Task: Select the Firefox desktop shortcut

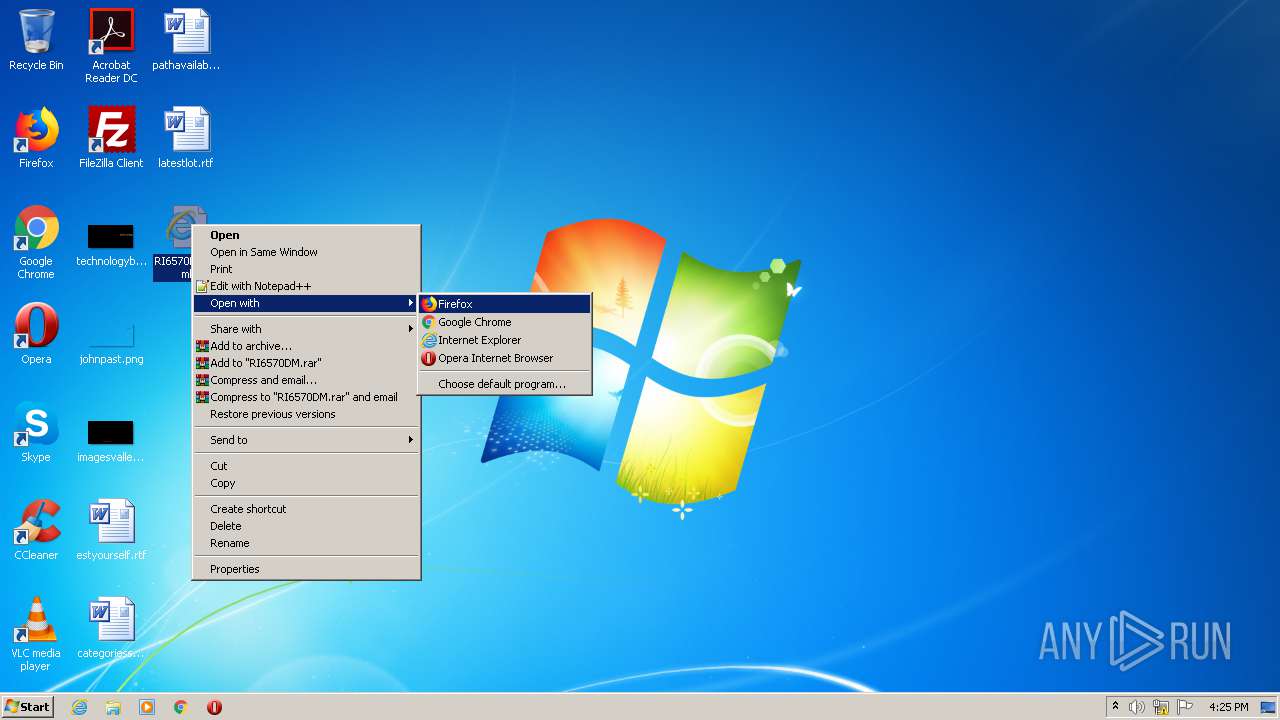Action: pos(36,138)
